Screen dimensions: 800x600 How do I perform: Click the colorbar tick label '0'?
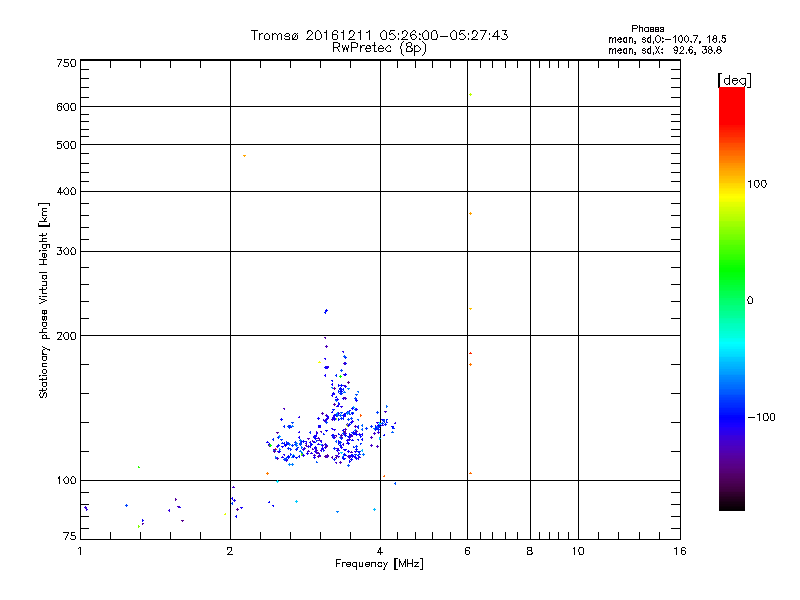click(x=749, y=301)
